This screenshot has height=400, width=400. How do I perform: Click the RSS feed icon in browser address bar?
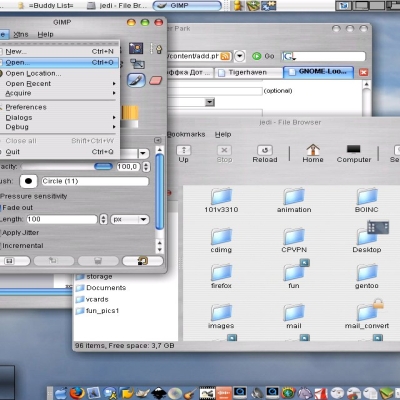click(x=225, y=56)
